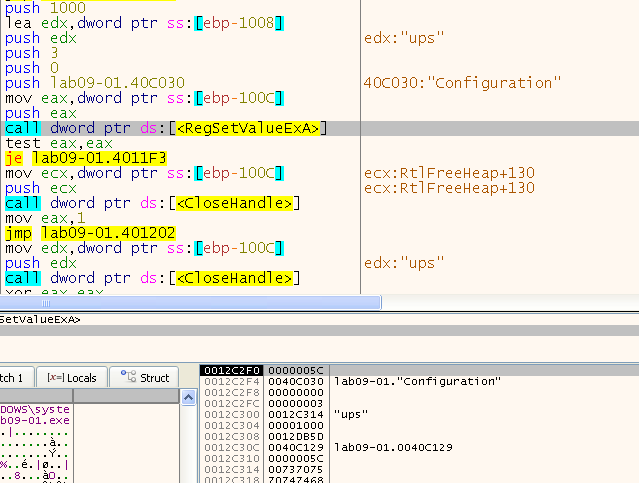Switch to the Struct tab
This screenshot has width=639, height=483.
click(145, 377)
